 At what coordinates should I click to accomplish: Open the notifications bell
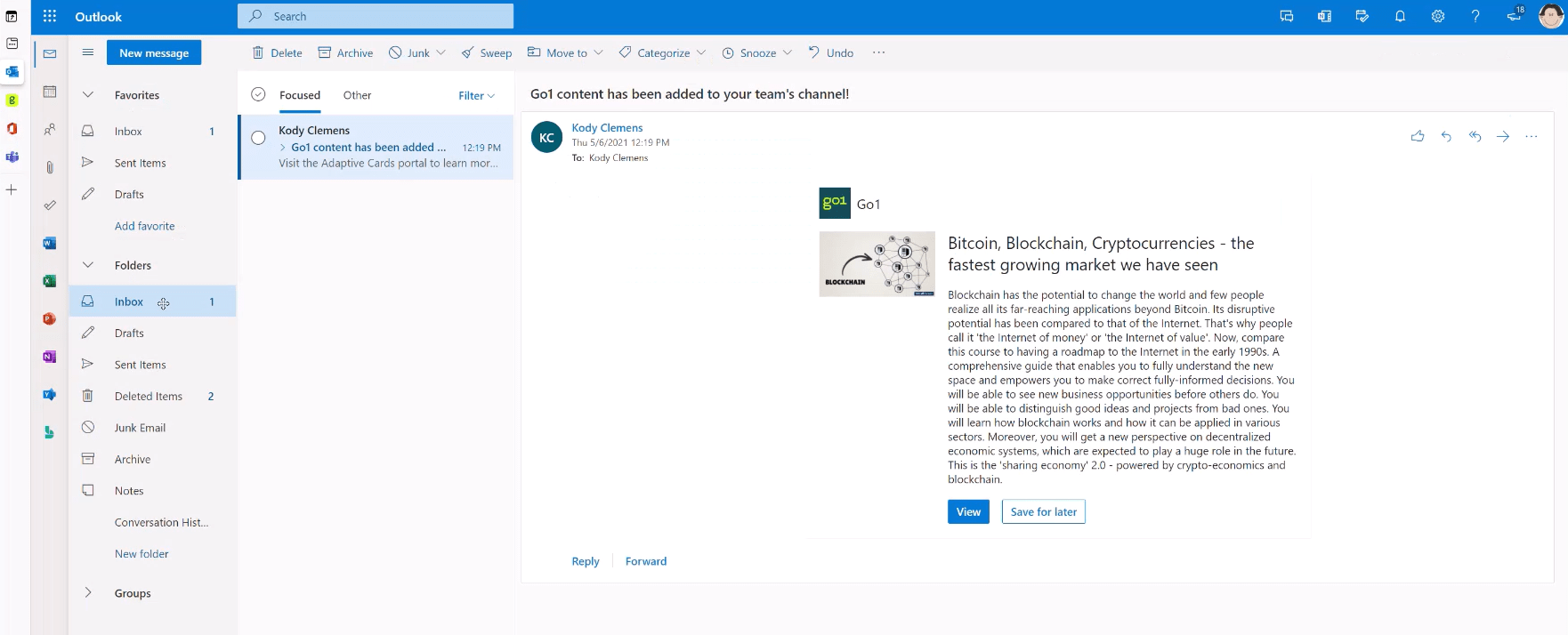[x=1400, y=16]
